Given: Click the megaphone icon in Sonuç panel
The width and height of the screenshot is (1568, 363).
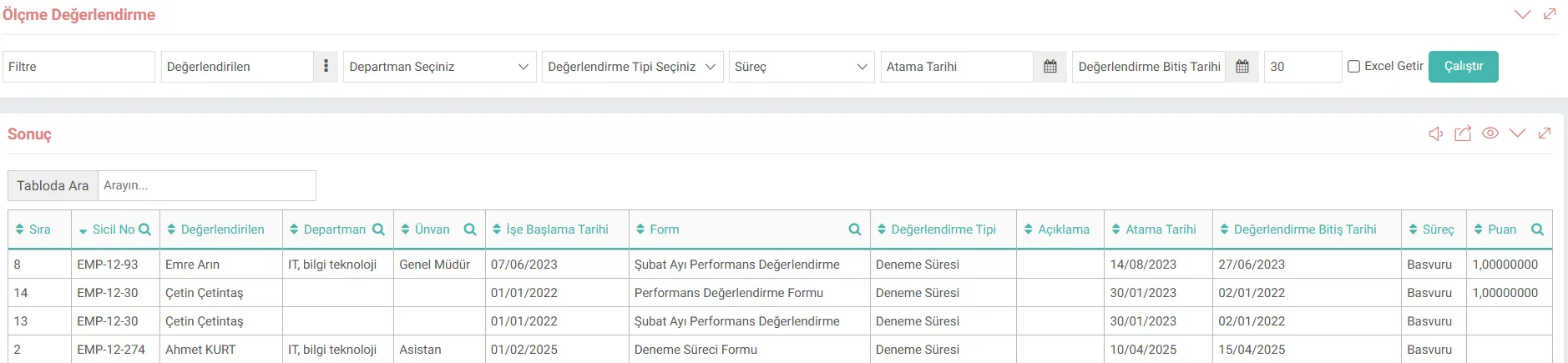Looking at the screenshot, I should point(1435,134).
